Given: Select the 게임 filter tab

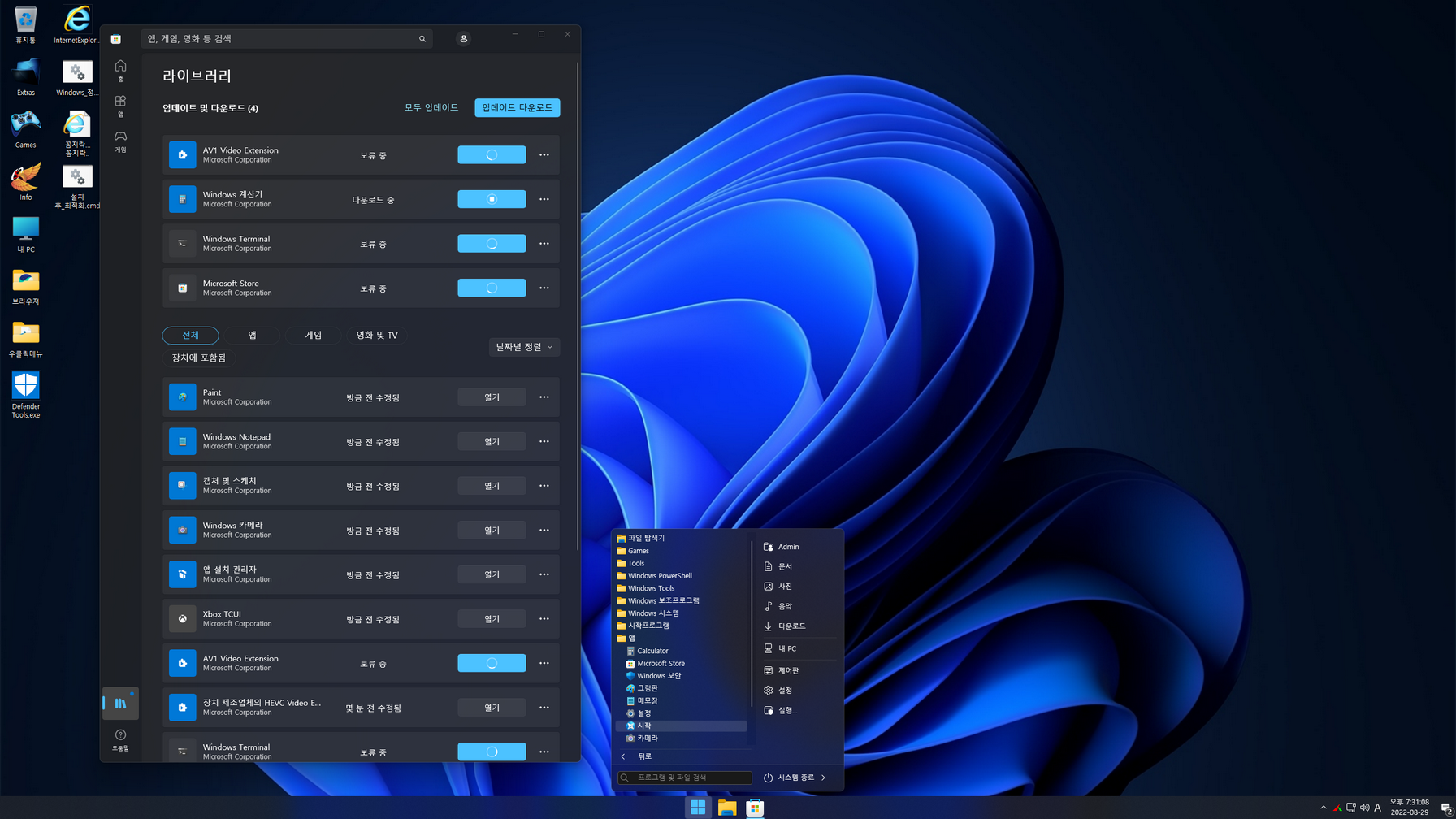Looking at the screenshot, I should pos(314,336).
